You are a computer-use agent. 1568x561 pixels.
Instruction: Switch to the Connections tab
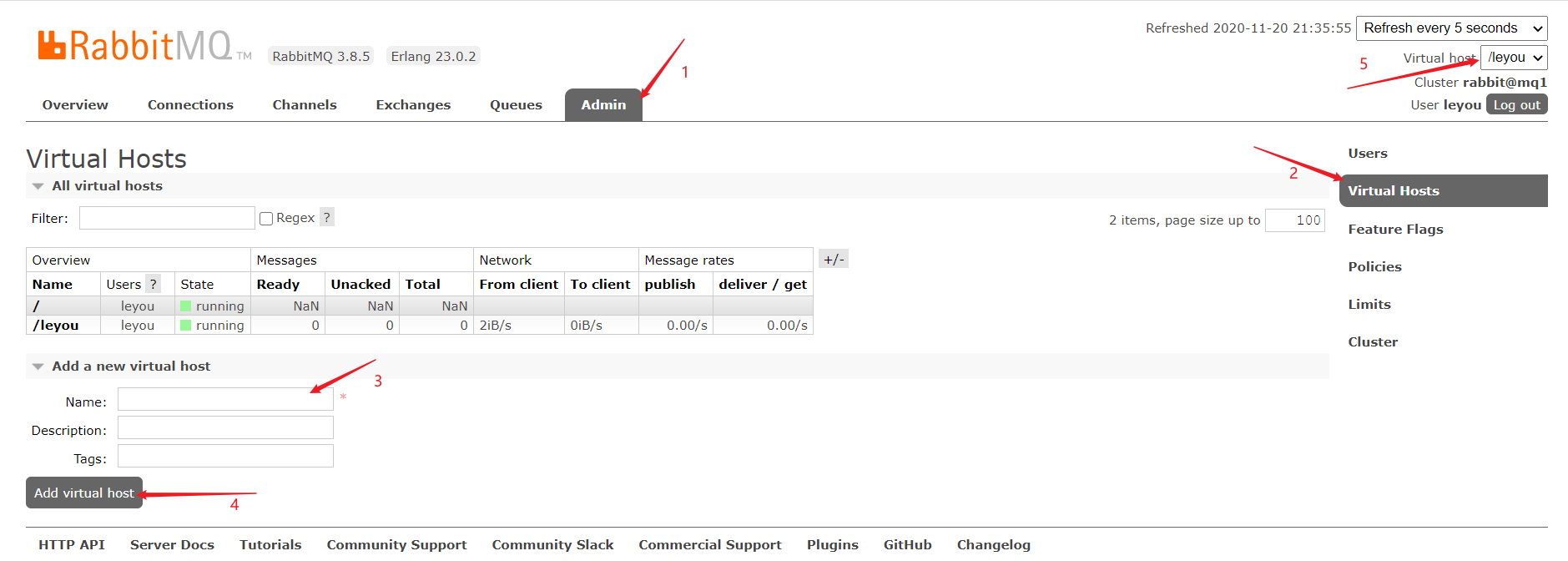click(x=190, y=104)
